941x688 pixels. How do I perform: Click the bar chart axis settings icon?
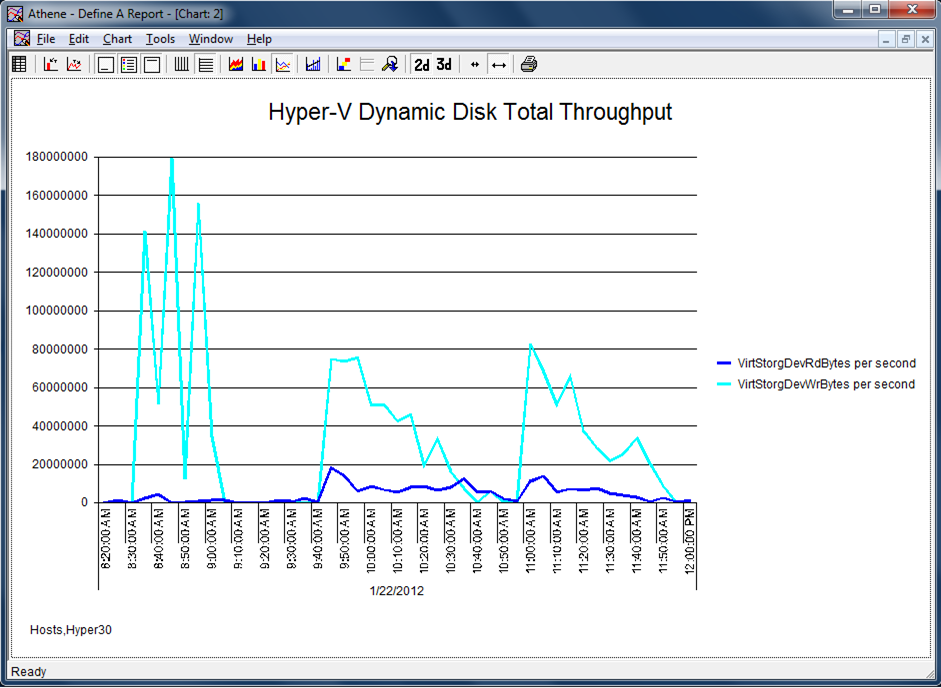coord(51,64)
